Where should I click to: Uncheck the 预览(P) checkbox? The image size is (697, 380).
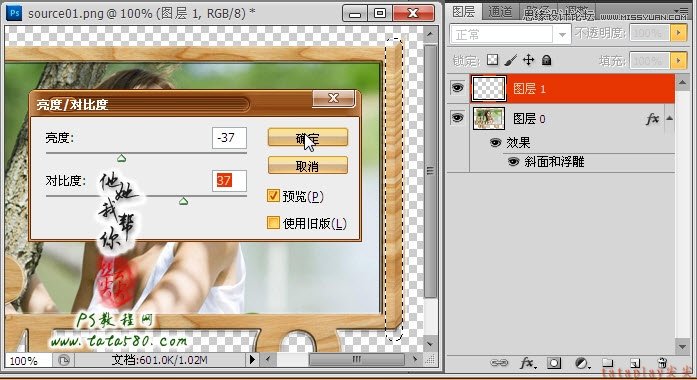[273, 196]
